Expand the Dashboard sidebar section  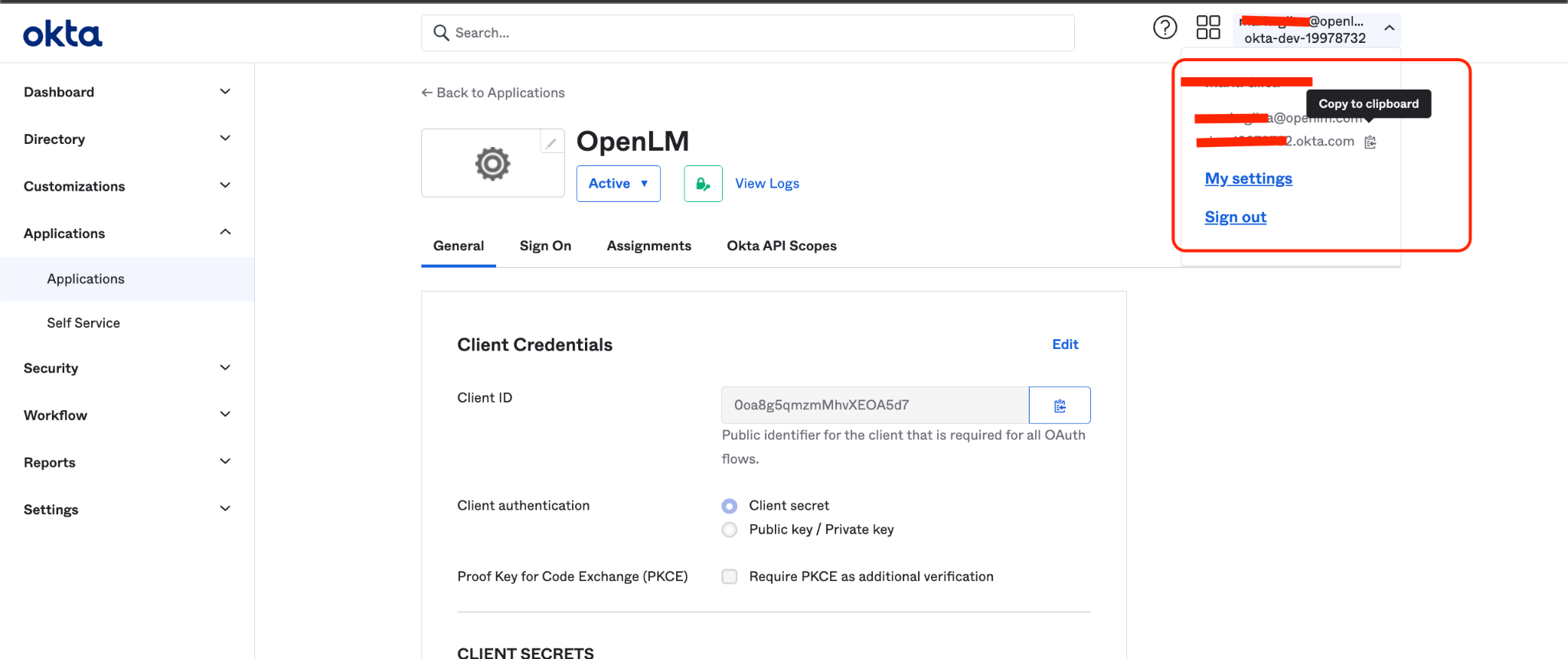point(225,92)
